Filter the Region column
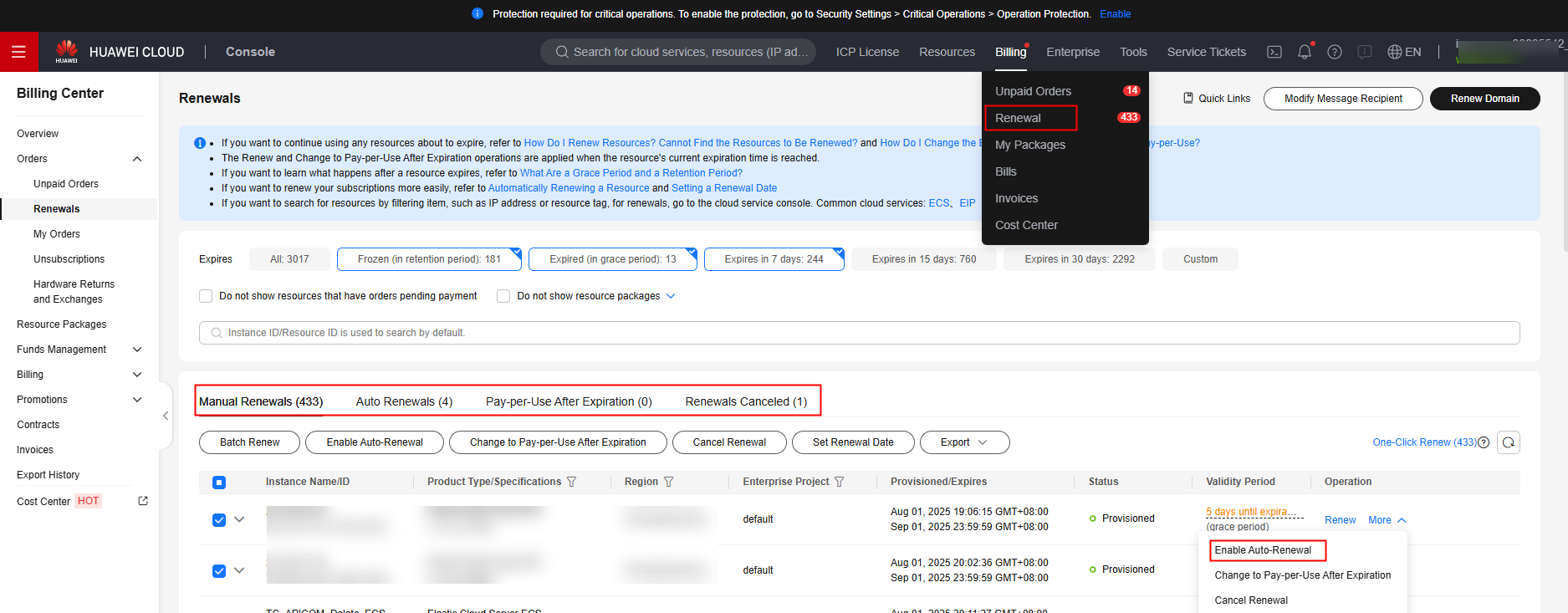Screen dimensions: 1568x613 [668, 482]
